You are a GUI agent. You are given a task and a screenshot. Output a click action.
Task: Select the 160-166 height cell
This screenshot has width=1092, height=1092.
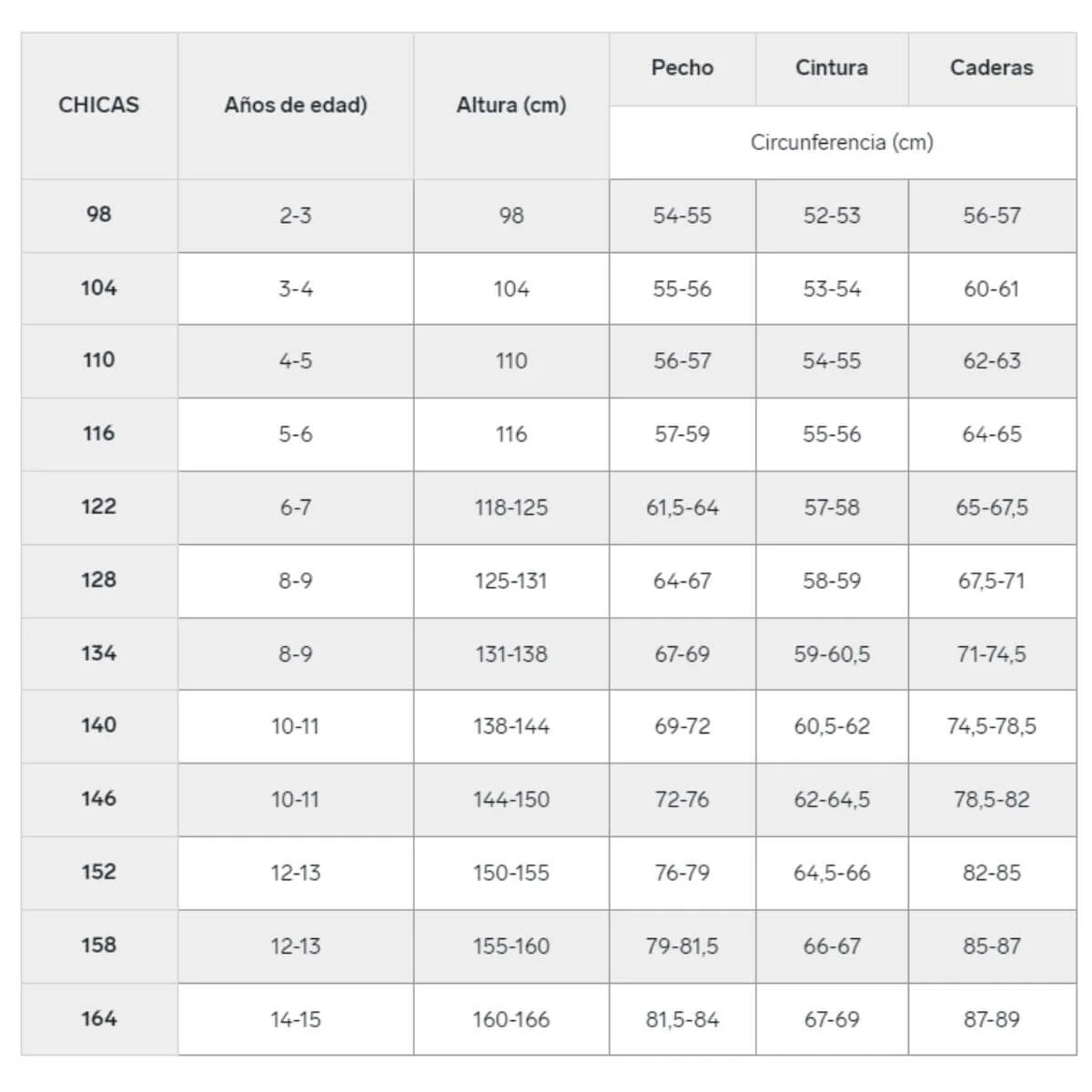[511, 1019]
